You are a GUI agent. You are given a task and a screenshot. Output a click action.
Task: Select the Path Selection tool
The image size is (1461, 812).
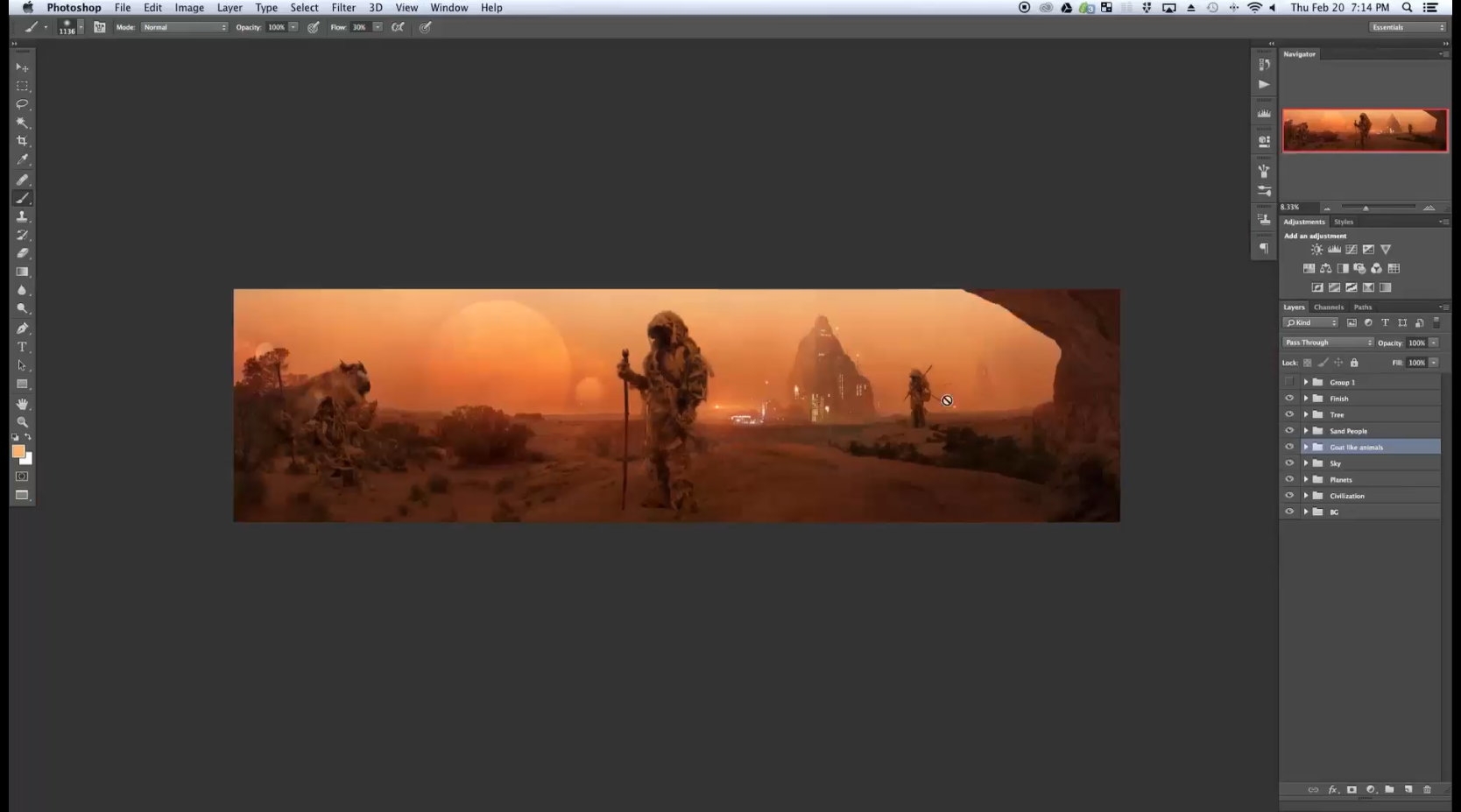(22, 365)
